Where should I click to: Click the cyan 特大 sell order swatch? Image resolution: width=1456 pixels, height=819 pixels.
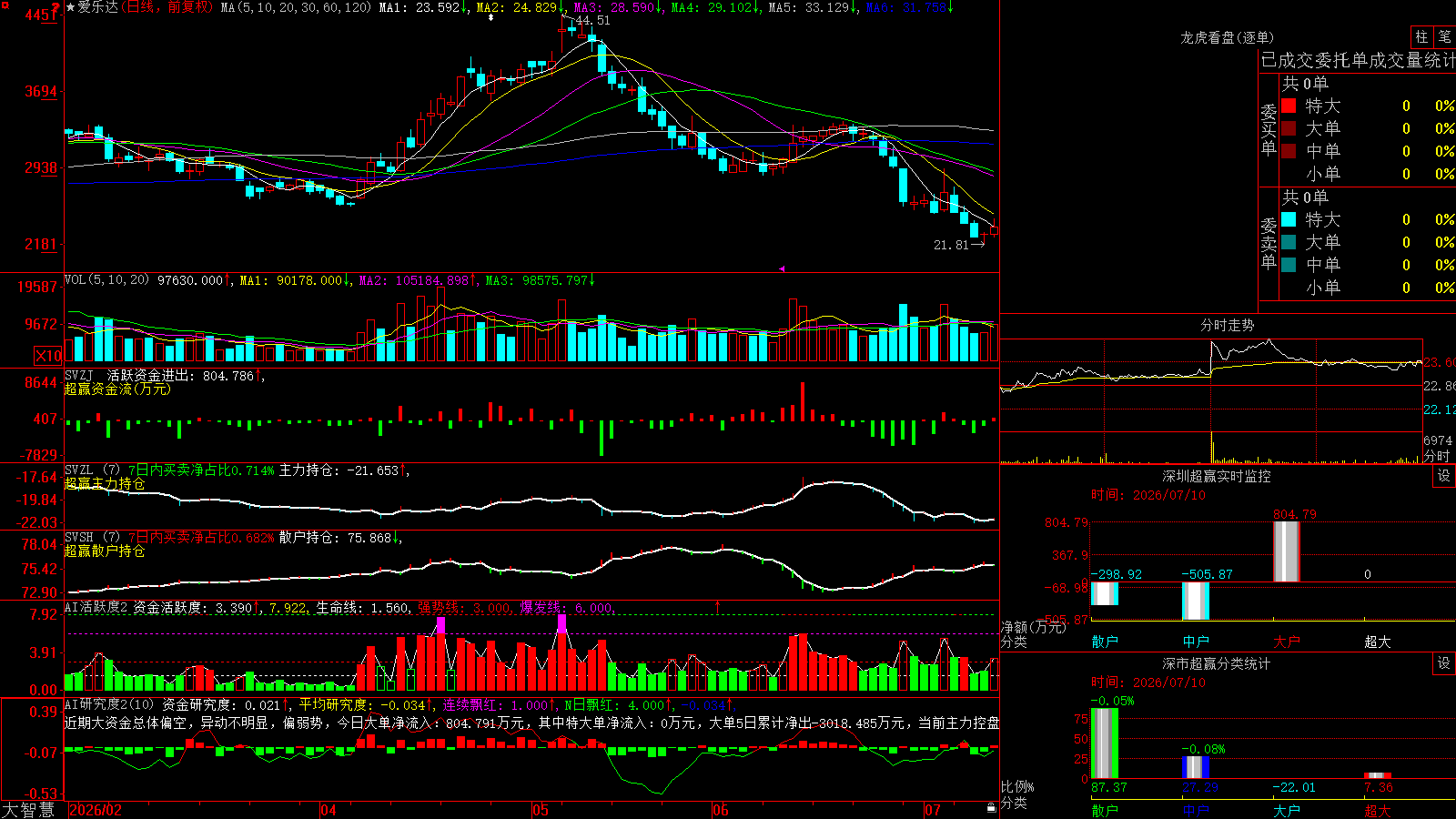click(x=1289, y=219)
